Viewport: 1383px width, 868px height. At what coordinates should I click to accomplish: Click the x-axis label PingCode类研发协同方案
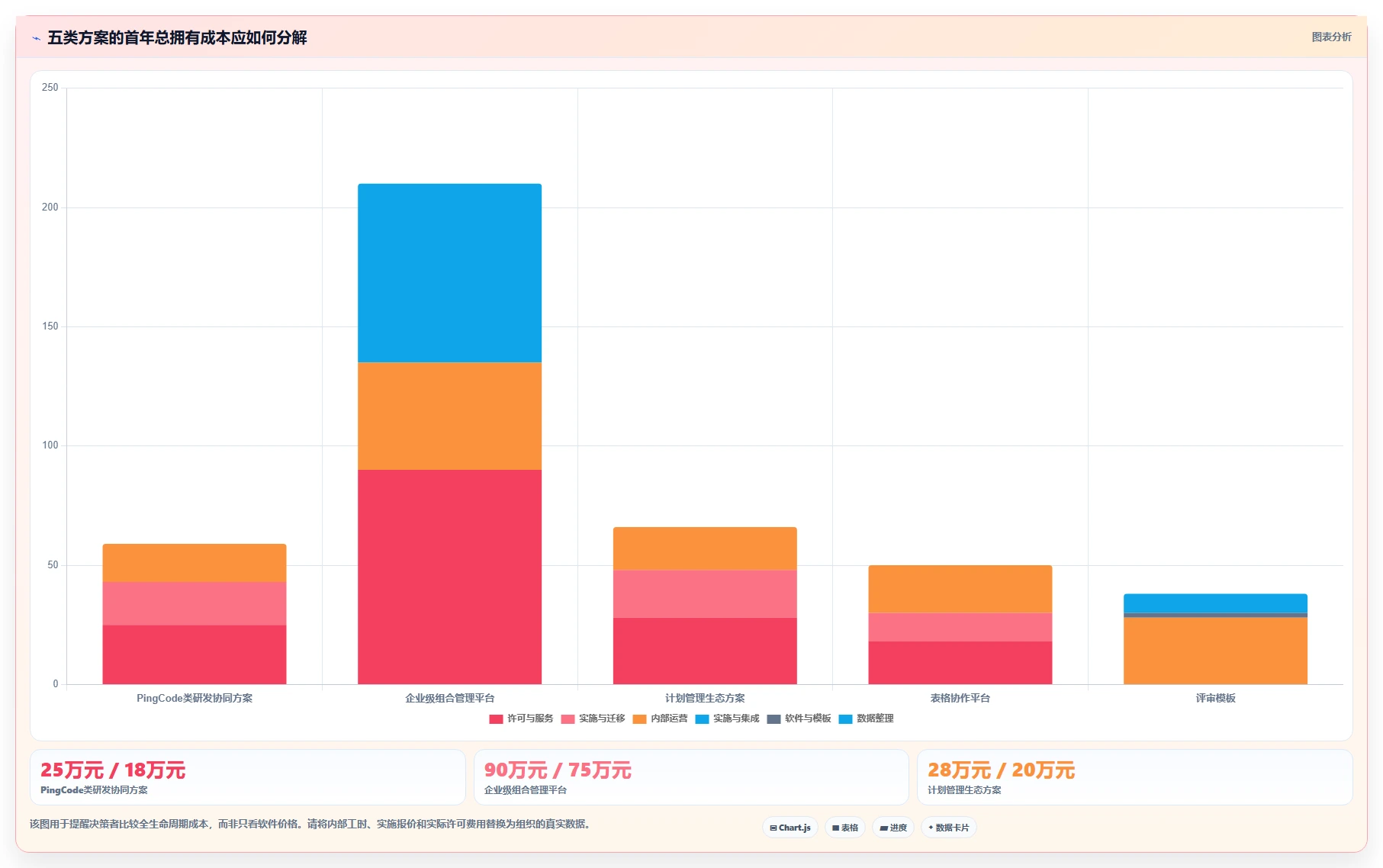[x=195, y=698]
